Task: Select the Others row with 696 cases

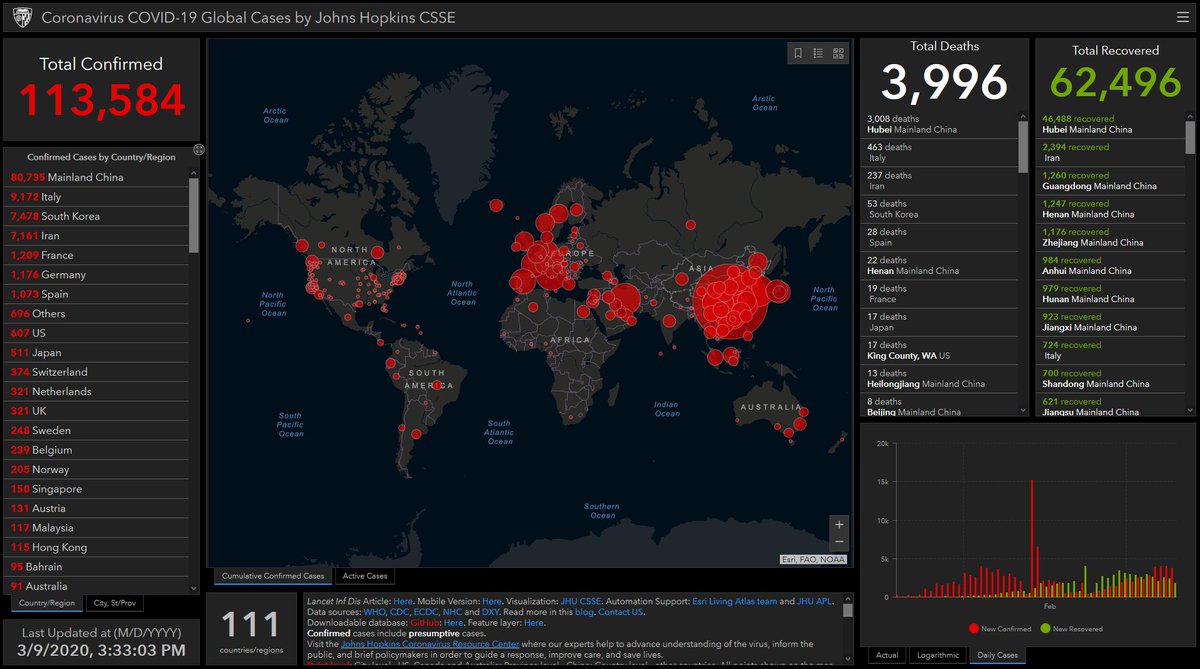Action: (x=97, y=314)
